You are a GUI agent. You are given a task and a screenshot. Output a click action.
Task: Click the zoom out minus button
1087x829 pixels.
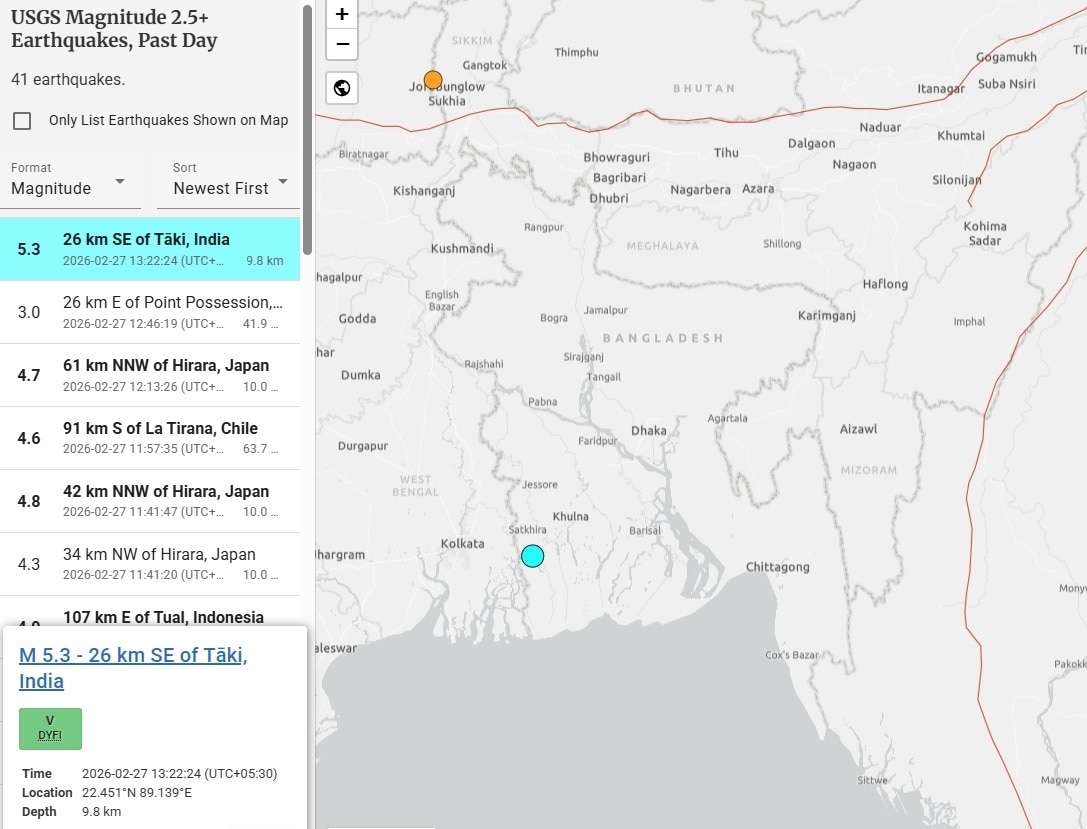click(x=342, y=44)
